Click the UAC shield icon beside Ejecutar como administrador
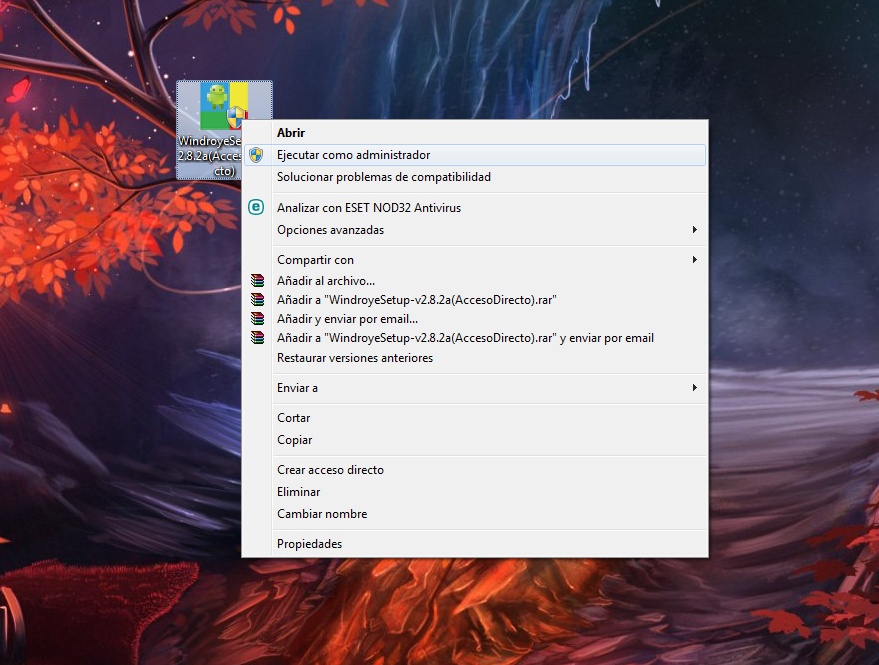Viewport: 879px width, 665px height. 258,155
